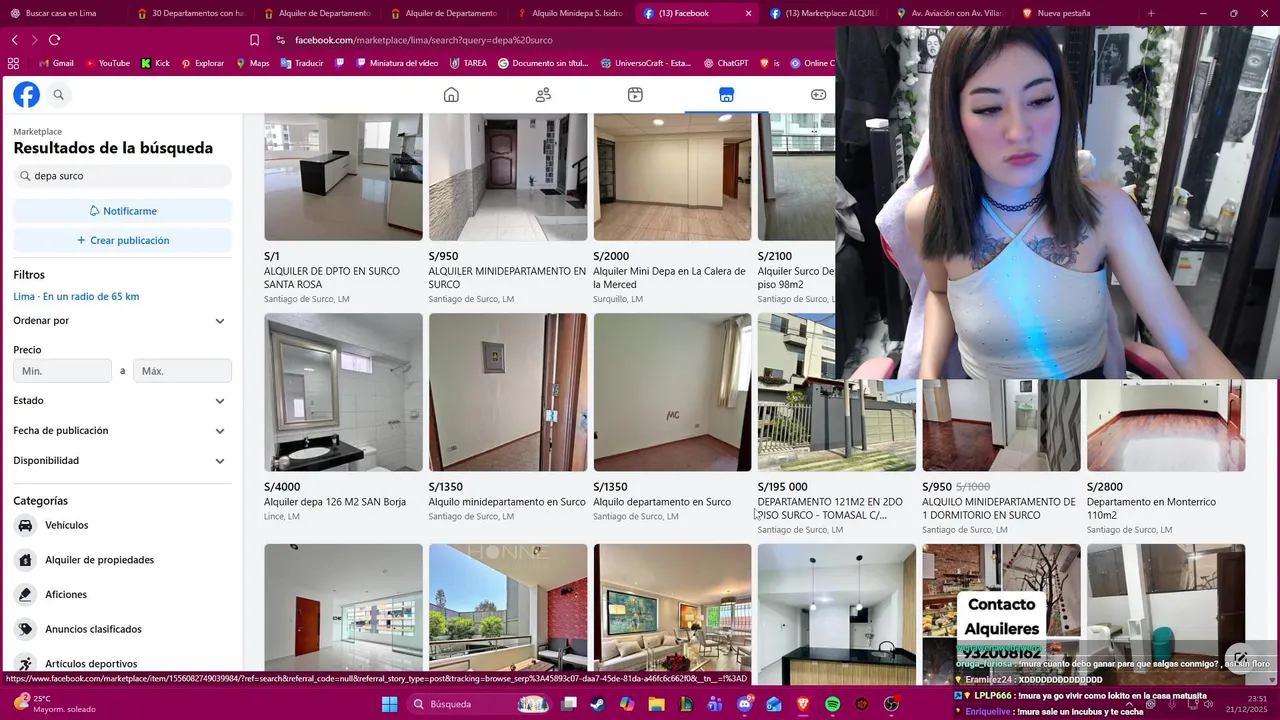Switch to Av. Aviación con Av. Villarán tab

[x=950, y=13]
